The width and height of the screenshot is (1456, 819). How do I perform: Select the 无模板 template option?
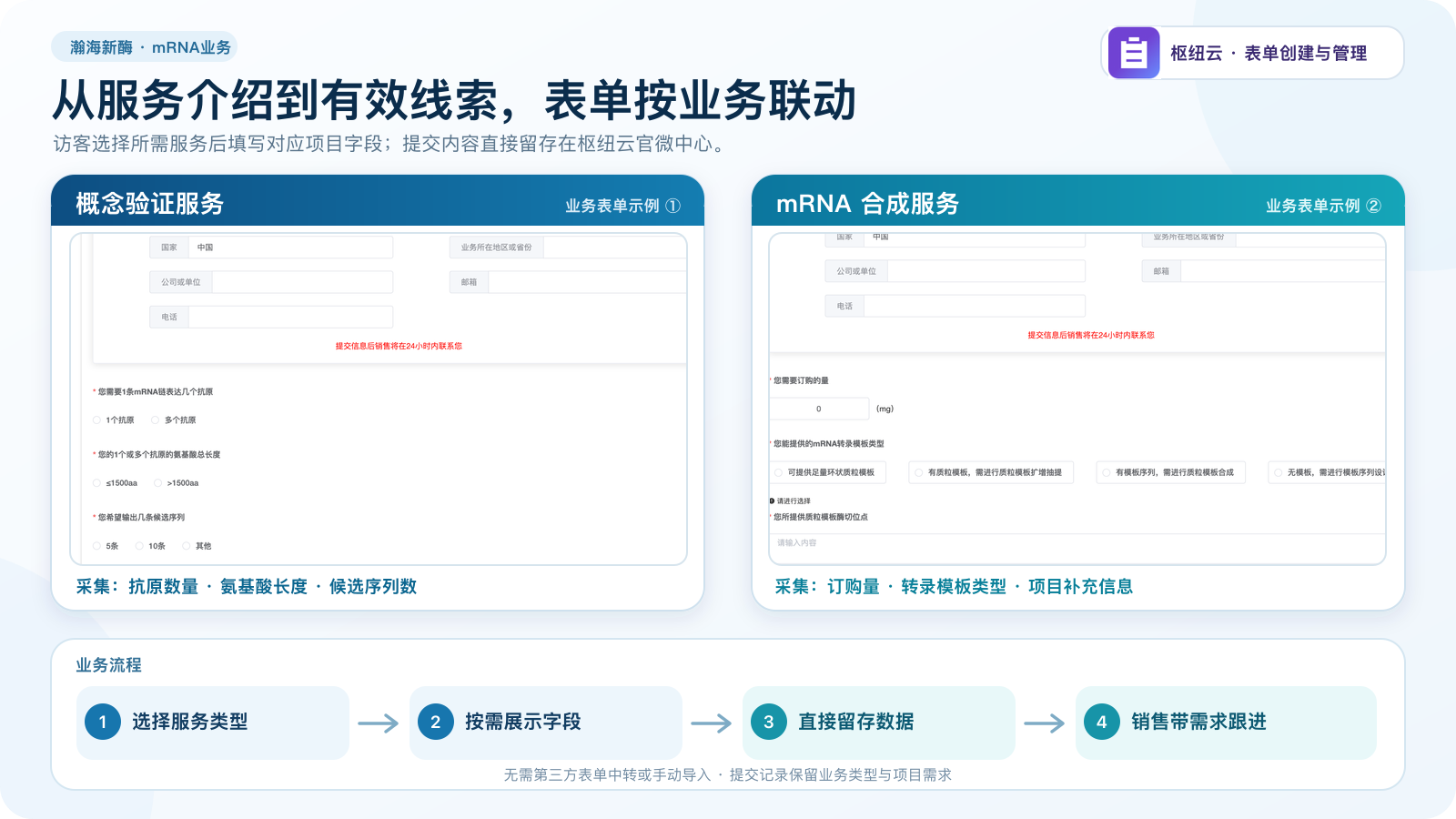pos(1327,472)
